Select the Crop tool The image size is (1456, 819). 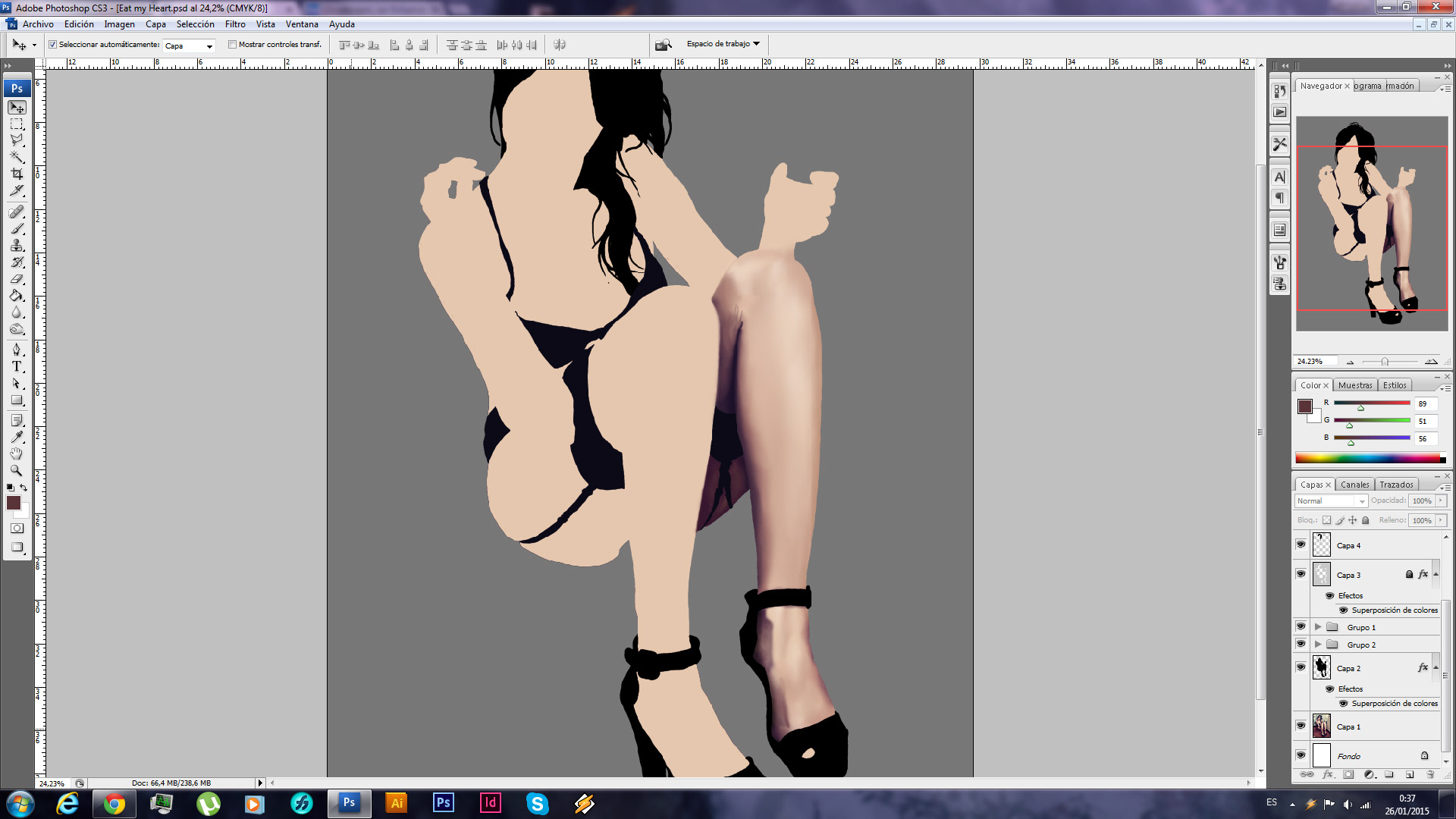coord(17,174)
